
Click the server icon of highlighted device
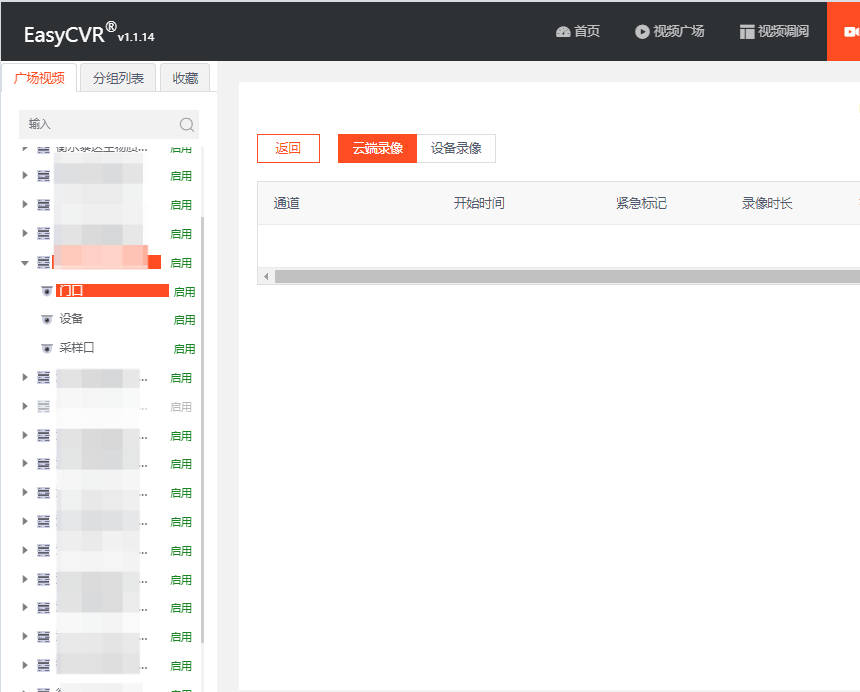click(43, 262)
